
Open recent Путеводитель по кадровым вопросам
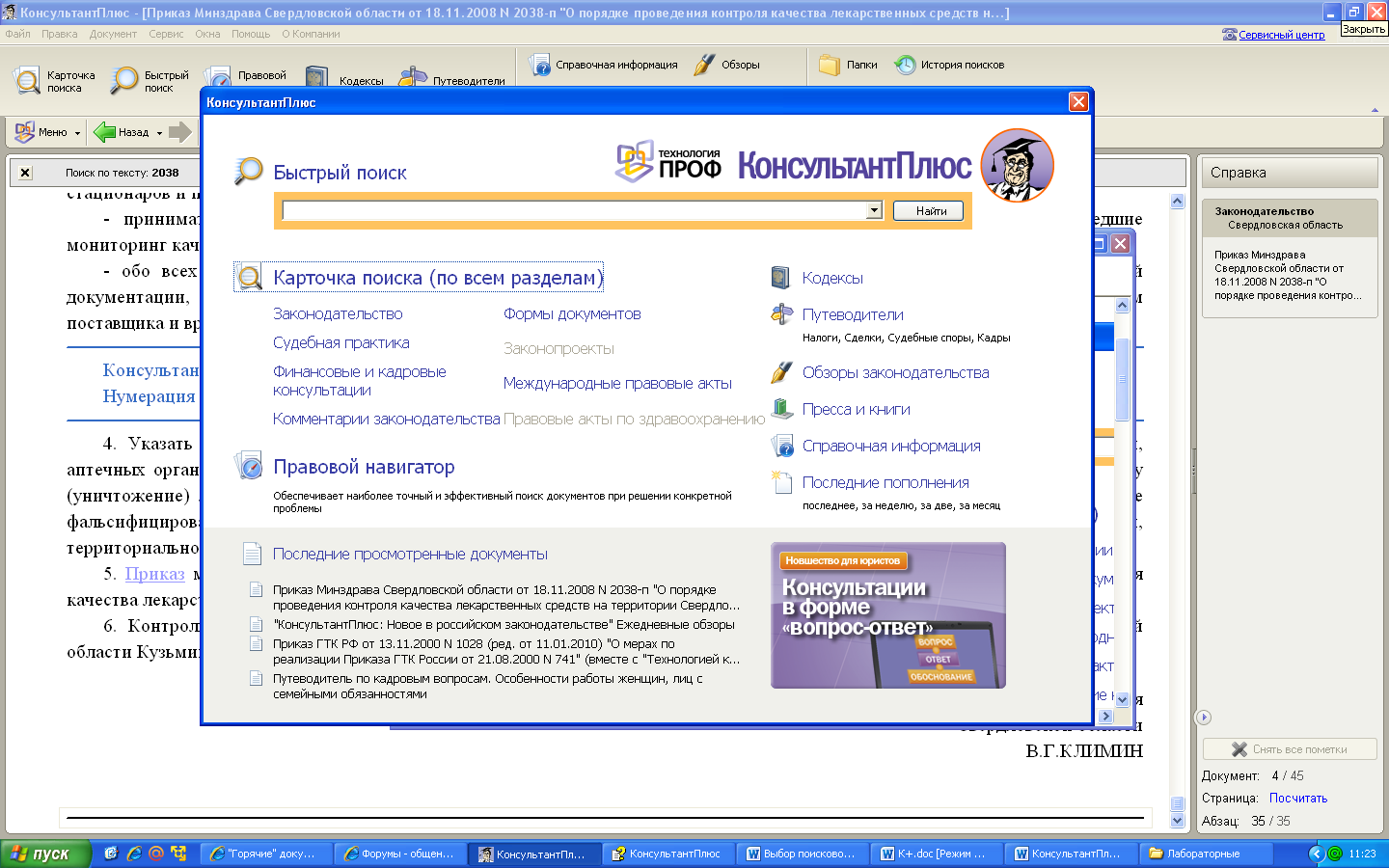coord(487,686)
